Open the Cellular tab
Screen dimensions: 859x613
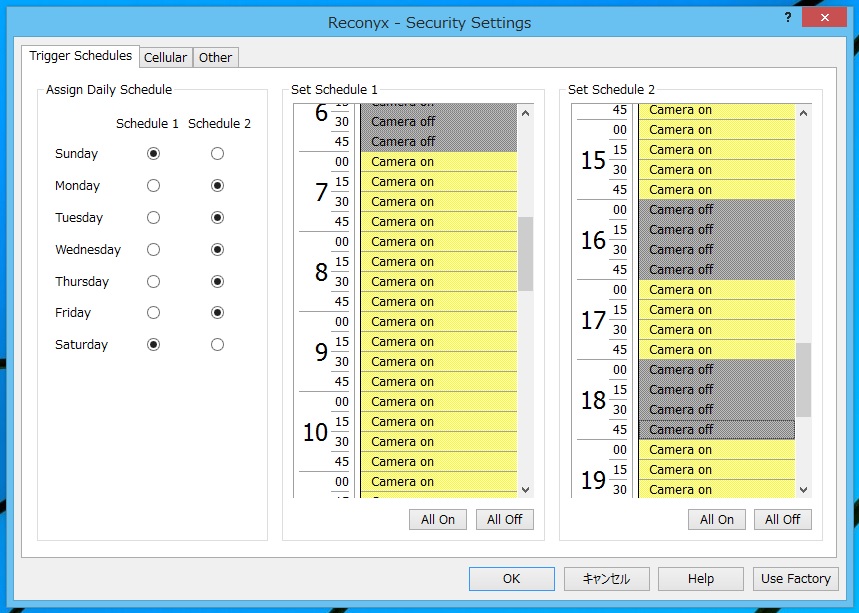pyautogui.click(x=165, y=58)
